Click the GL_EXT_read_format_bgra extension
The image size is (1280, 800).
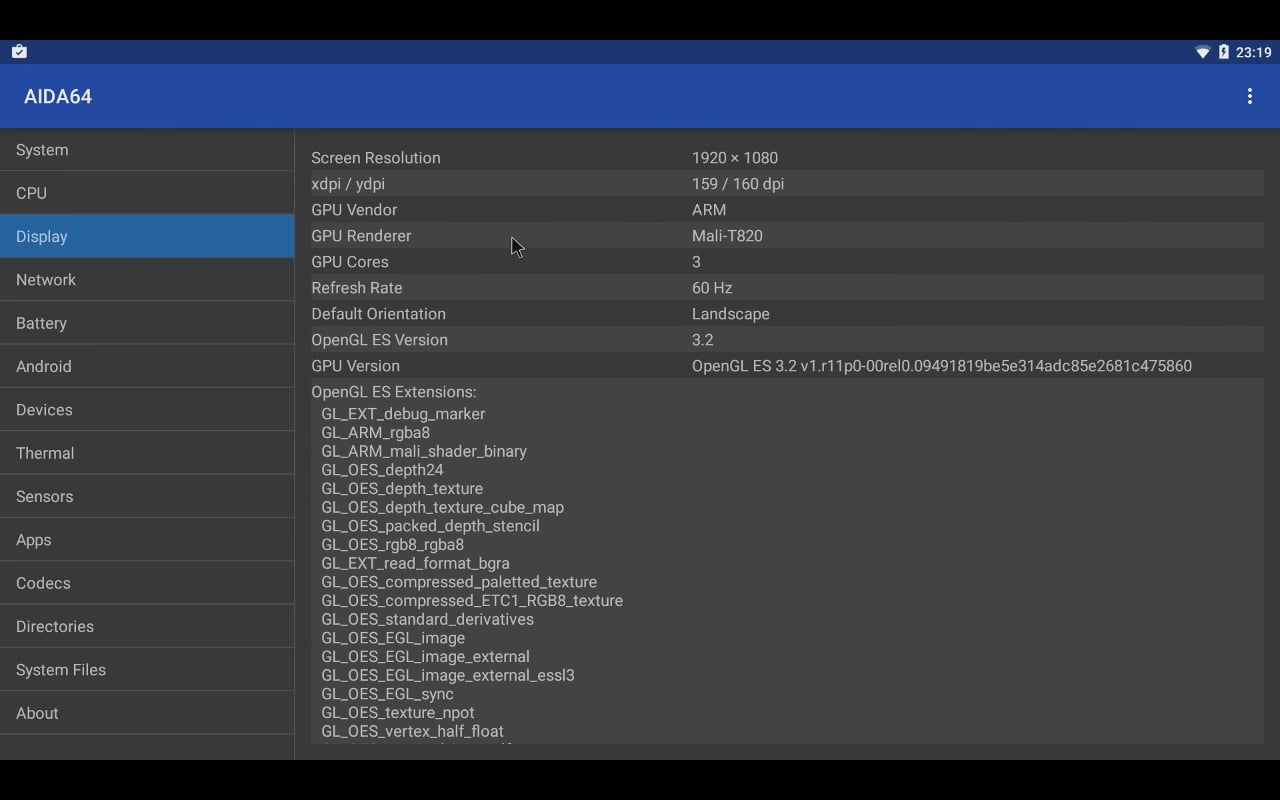point(415,563)
